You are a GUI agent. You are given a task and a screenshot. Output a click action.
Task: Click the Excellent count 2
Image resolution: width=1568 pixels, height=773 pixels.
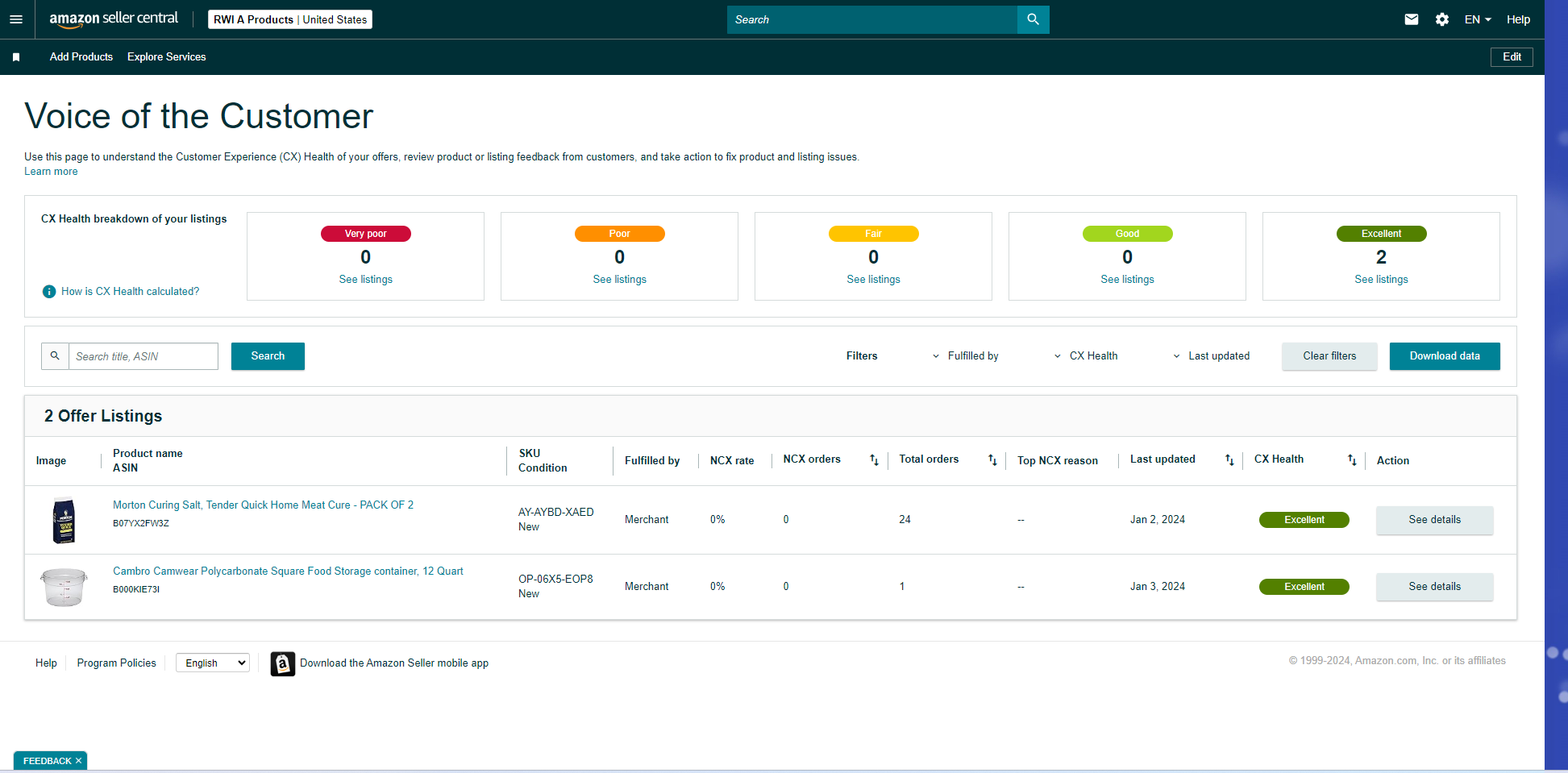click(x=1382, y=257)
